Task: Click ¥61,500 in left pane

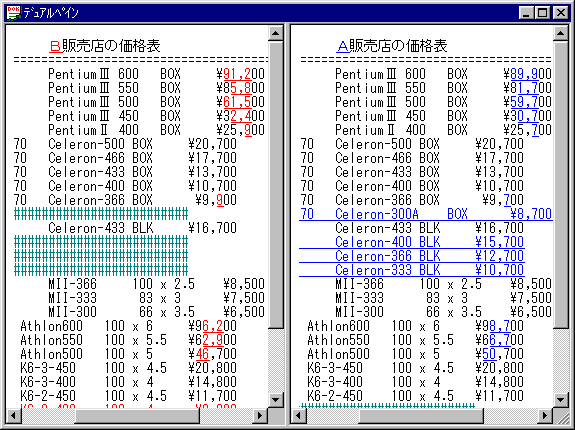Action: (x=241, y=102)
